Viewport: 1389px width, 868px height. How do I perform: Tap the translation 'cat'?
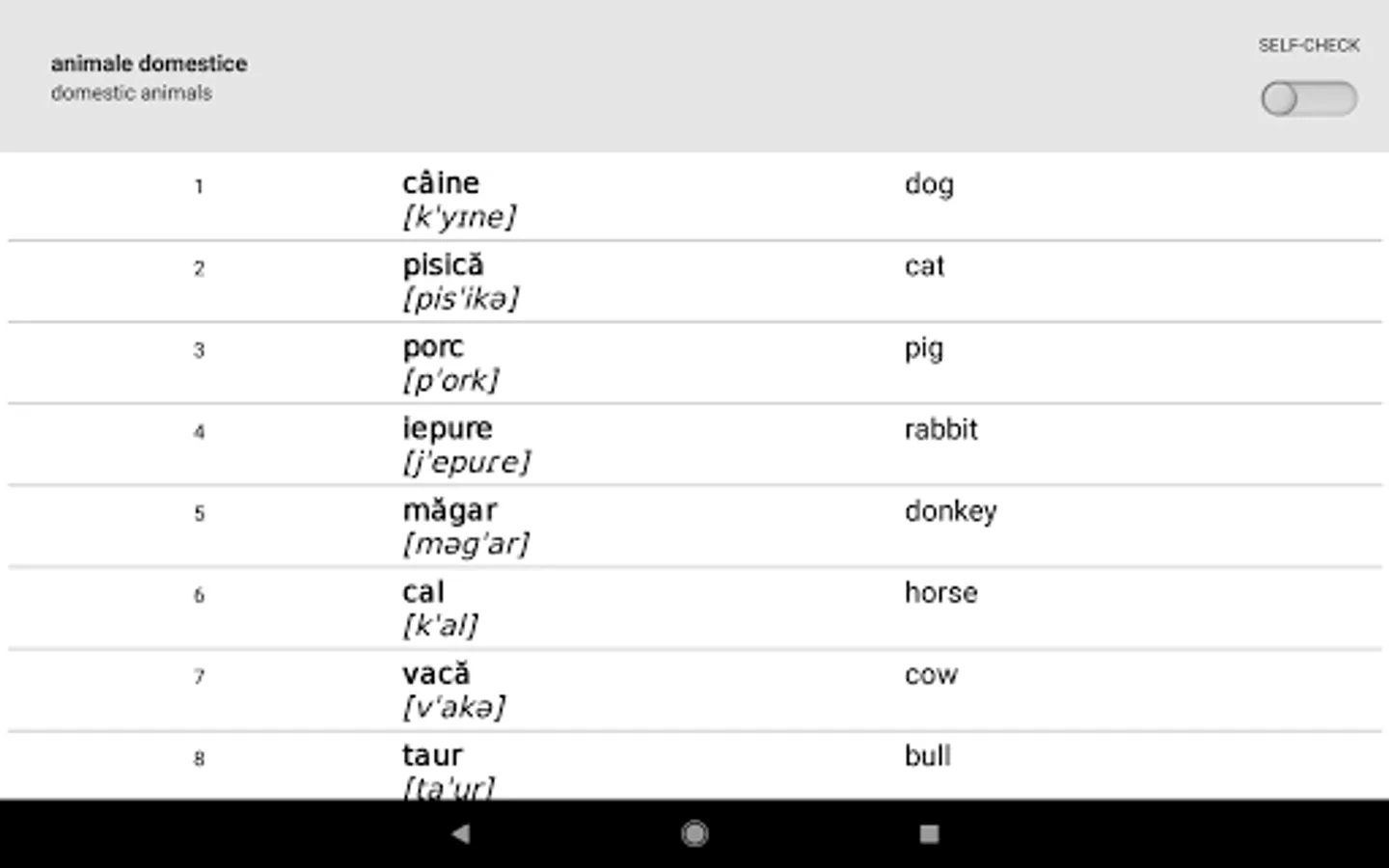coord(924,266)
